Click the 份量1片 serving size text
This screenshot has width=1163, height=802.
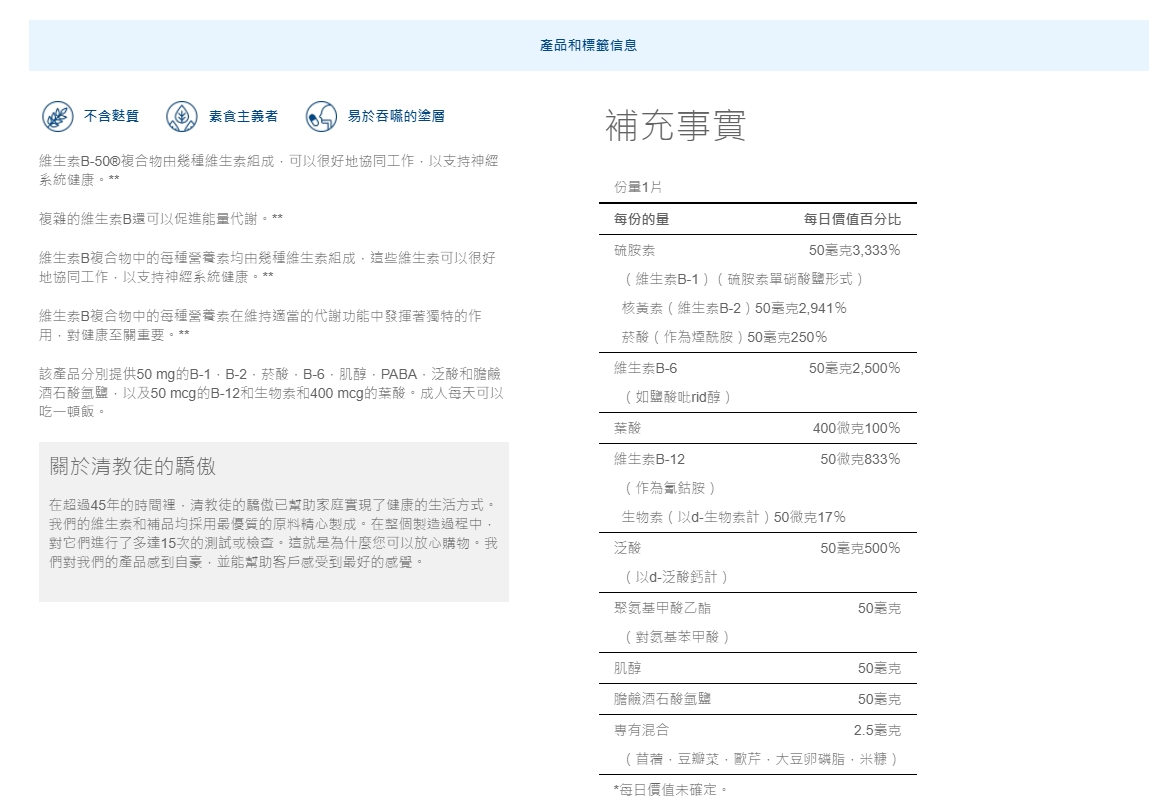coord(638,187)
